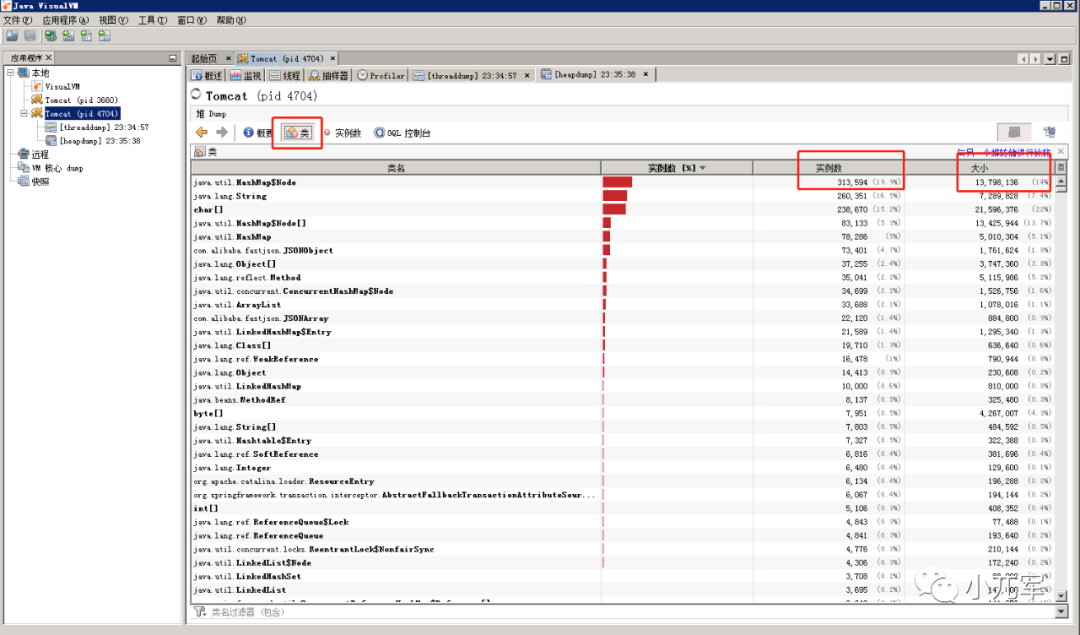Switch to the Profiler sub-tab
The height and width of the screenshot is (635, 1080).
click(x=381, y=75)
